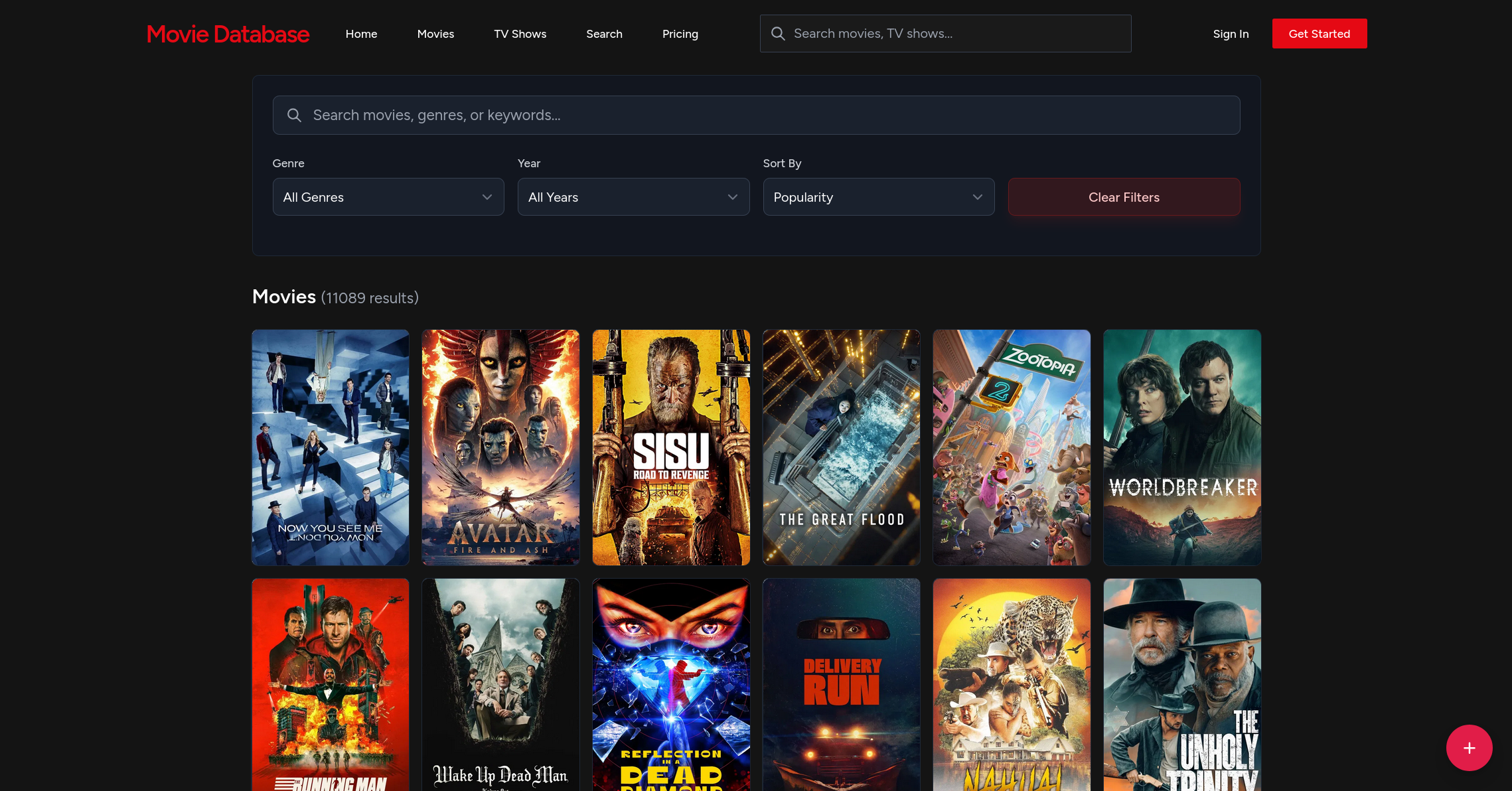The image size is (1512, 791).
Task: Change sorting via the Popularity dropdown
Action: (878, 196)
